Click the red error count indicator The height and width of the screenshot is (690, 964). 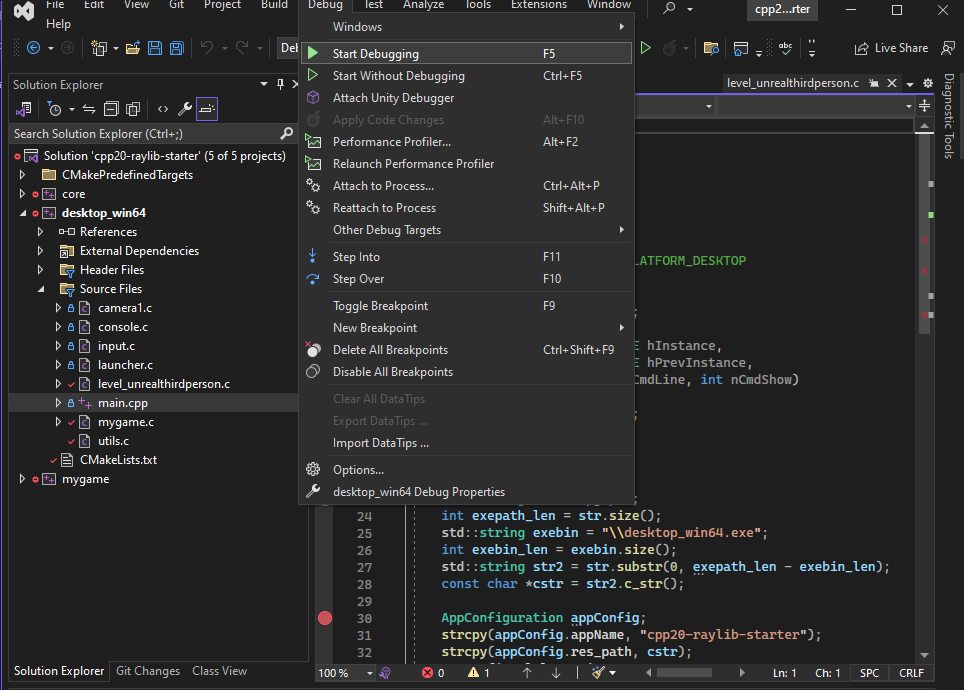(x=433, y=673)
